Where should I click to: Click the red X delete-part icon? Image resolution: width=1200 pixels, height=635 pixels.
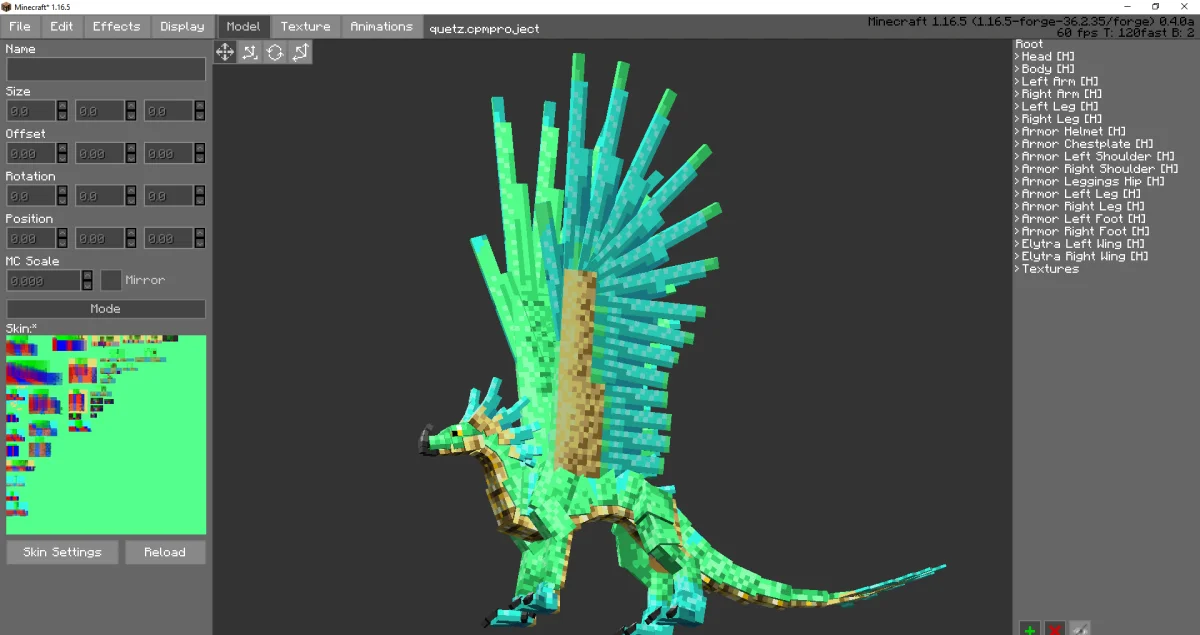(1054, 628)
